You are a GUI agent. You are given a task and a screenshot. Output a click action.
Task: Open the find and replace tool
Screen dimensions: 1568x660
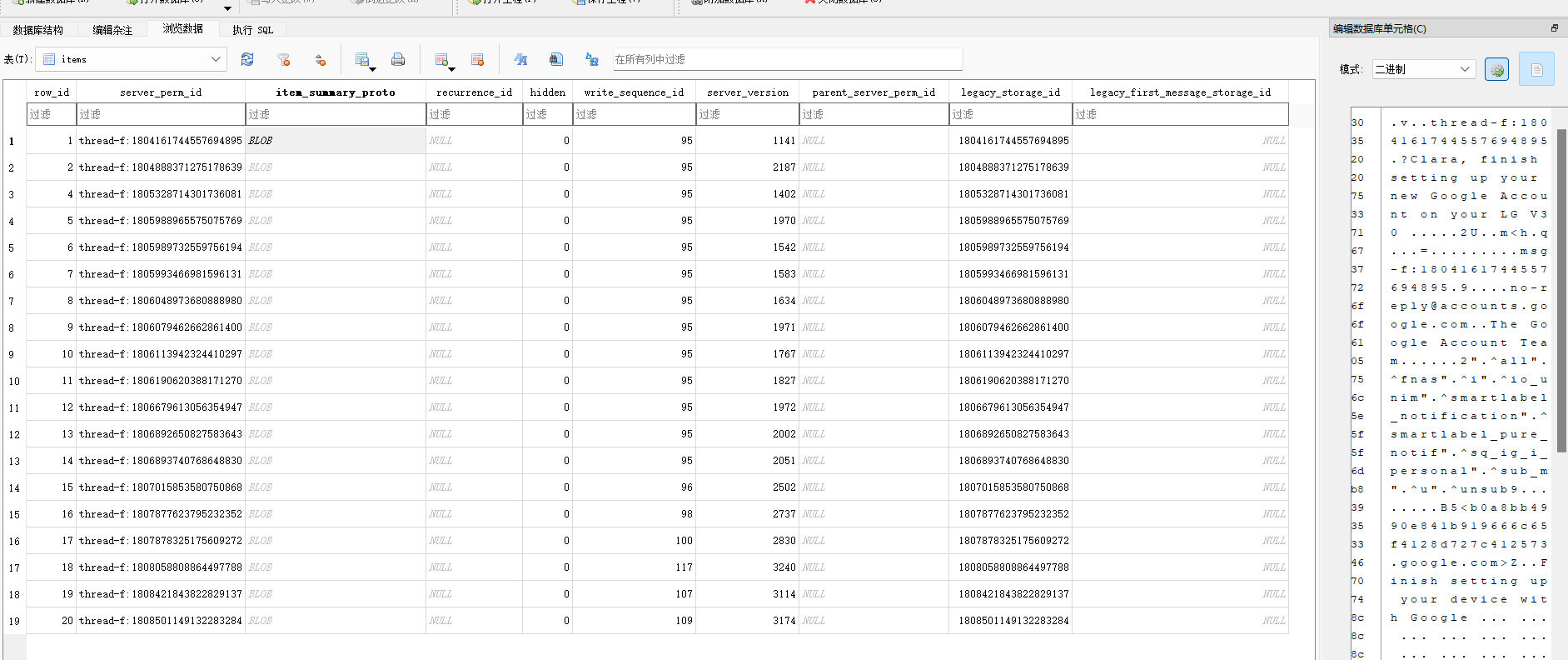(592, 59)
